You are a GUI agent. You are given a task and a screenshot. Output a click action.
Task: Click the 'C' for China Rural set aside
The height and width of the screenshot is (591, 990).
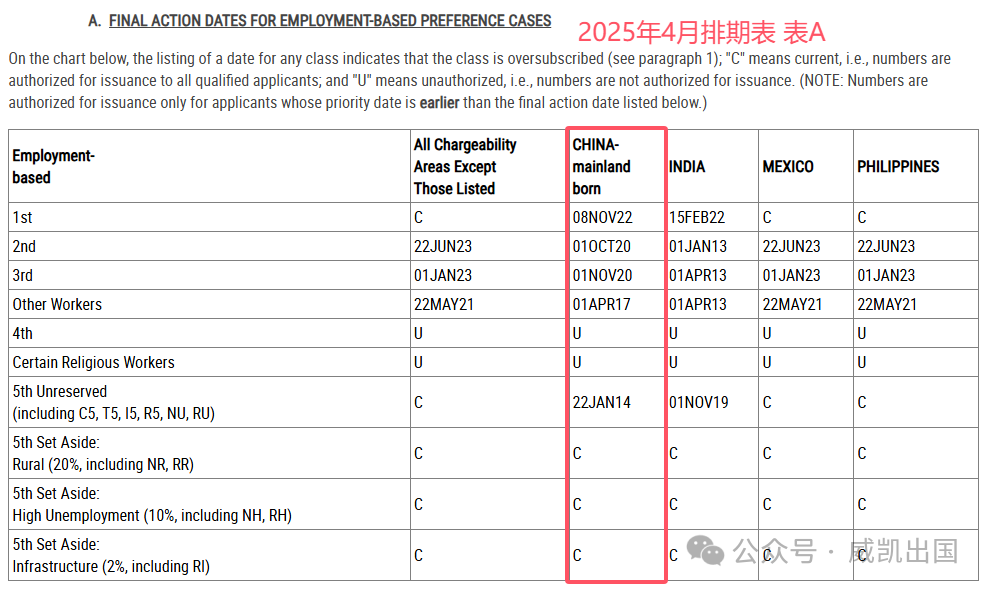click(577, 453)
